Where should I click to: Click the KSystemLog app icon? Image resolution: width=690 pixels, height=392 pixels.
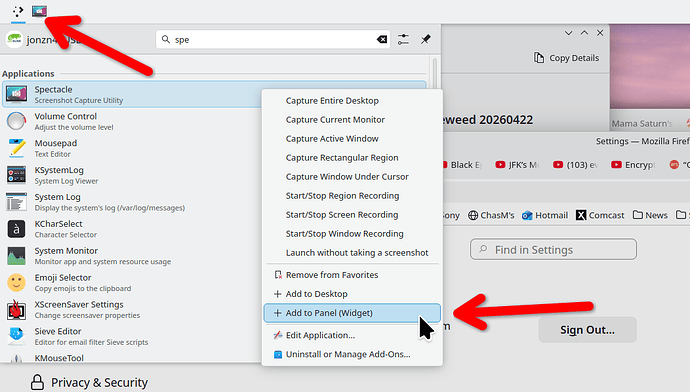(x=16, y=175)
